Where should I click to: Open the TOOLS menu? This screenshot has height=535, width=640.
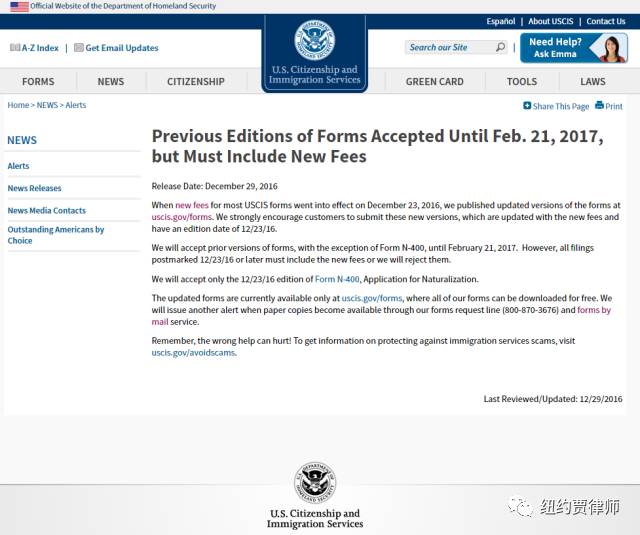(x=522, y=82)
